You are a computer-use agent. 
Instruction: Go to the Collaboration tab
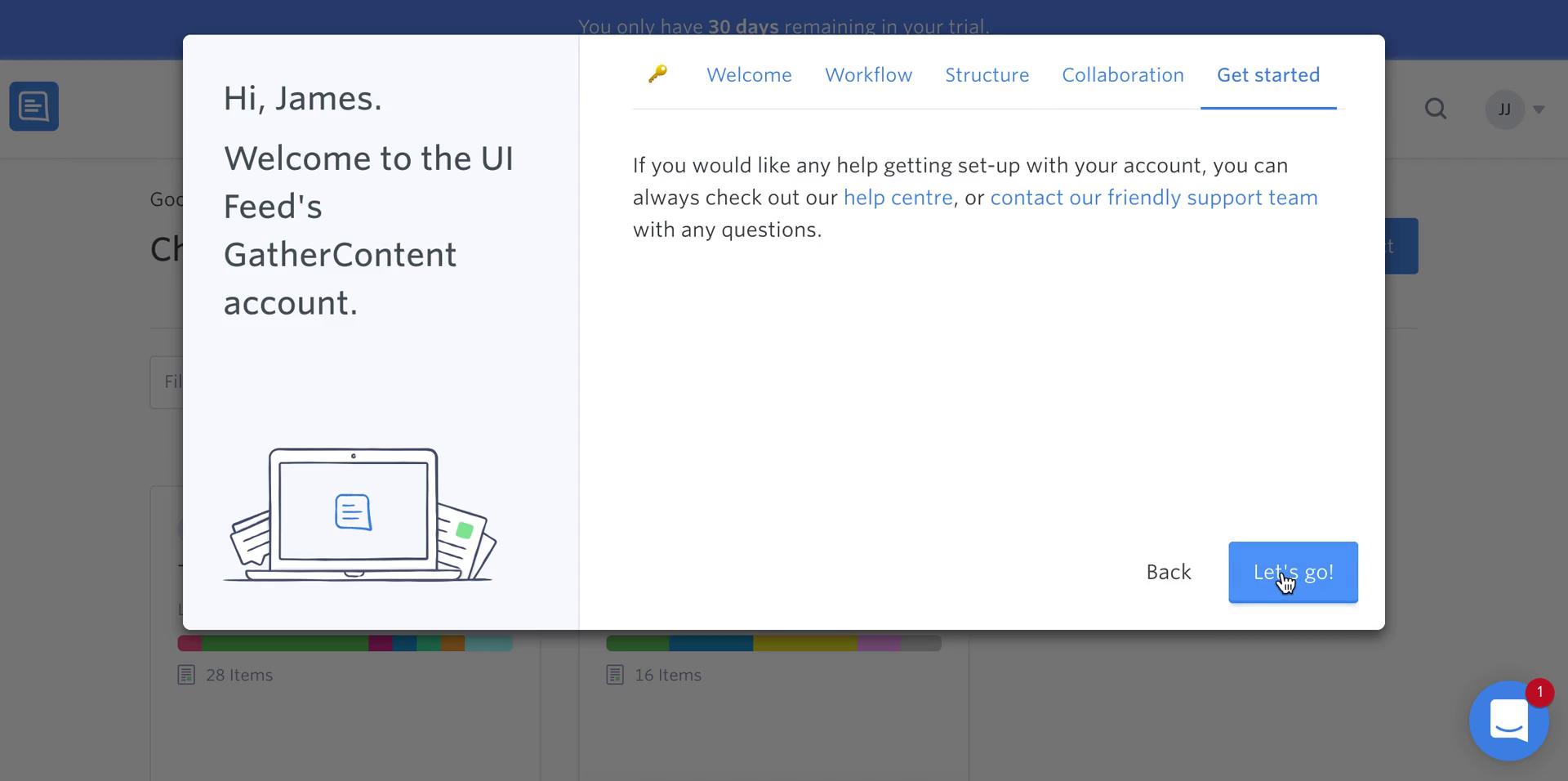tap(1122, 74)
